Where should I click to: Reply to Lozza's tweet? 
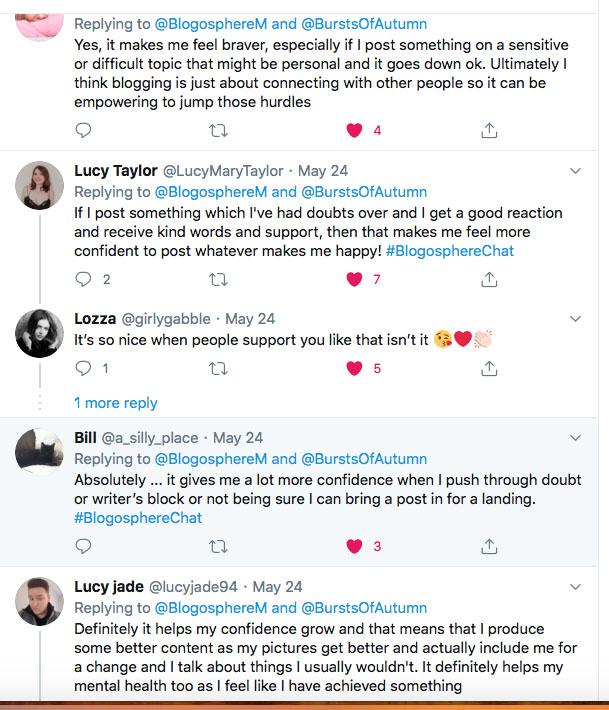pos(84,368)
